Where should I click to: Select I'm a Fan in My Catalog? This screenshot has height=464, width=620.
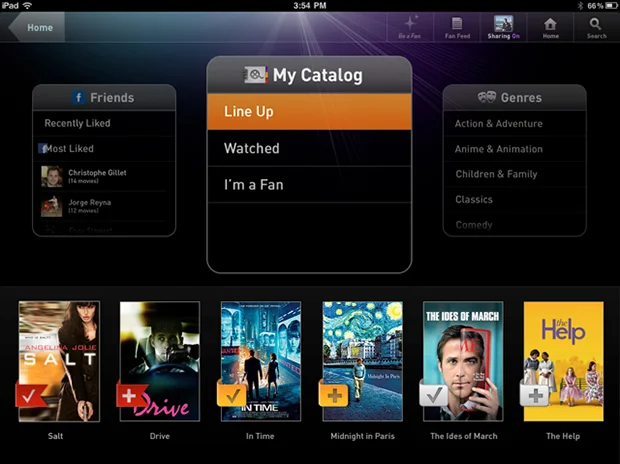point(309,185)
